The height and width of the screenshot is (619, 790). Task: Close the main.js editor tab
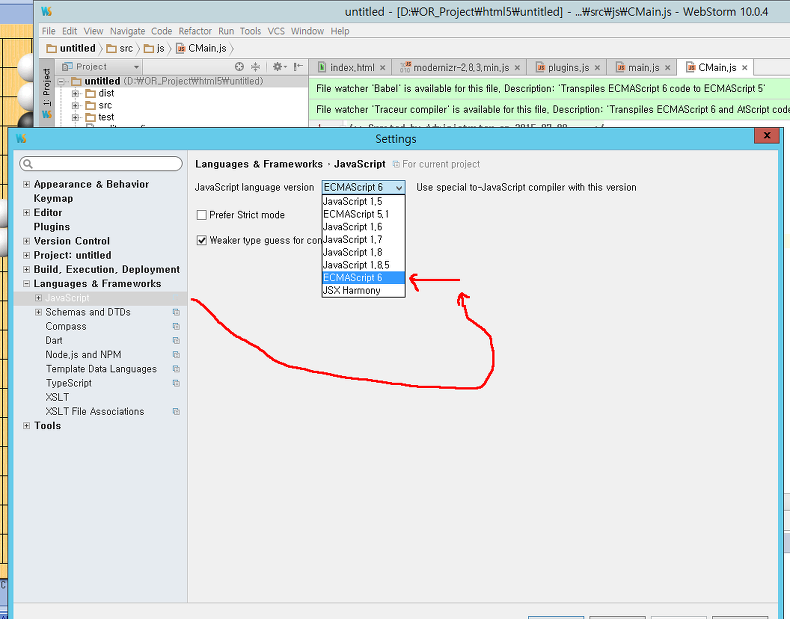668,67
